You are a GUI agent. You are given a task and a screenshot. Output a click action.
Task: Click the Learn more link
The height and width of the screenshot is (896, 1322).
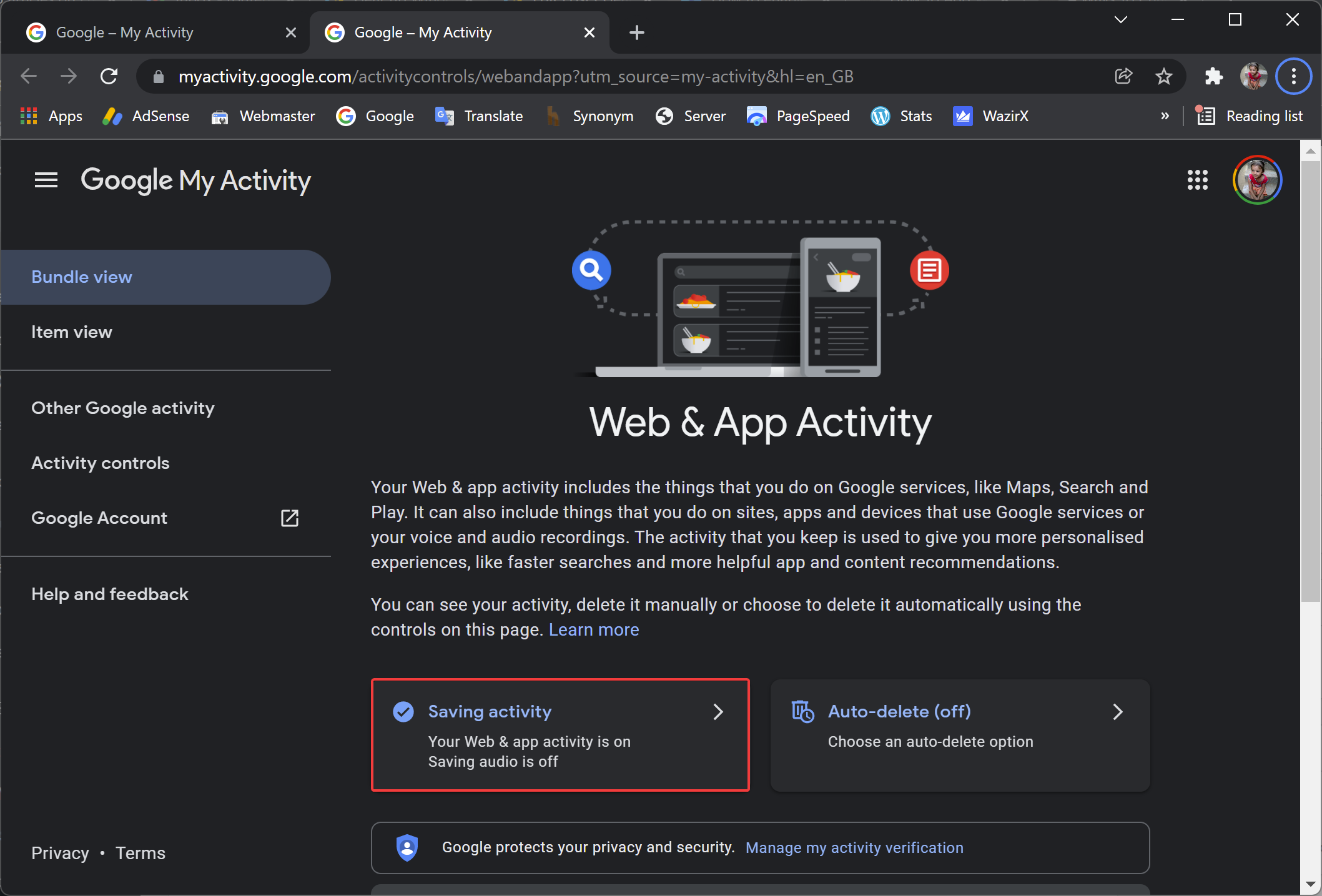pos(594,629)
